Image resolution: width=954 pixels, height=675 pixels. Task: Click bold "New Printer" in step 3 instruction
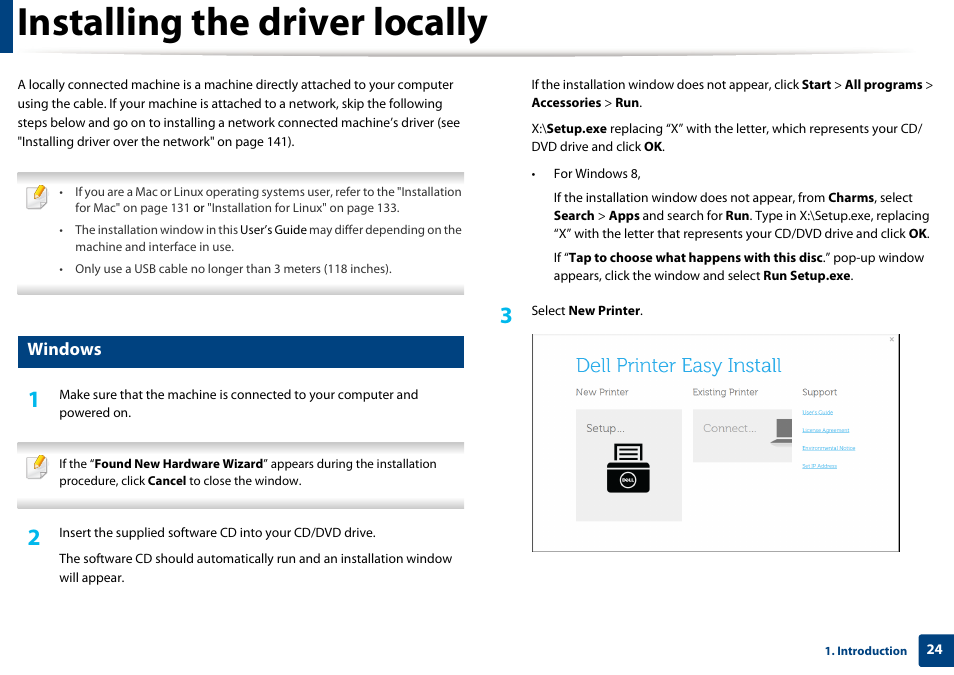pos(604,310)
